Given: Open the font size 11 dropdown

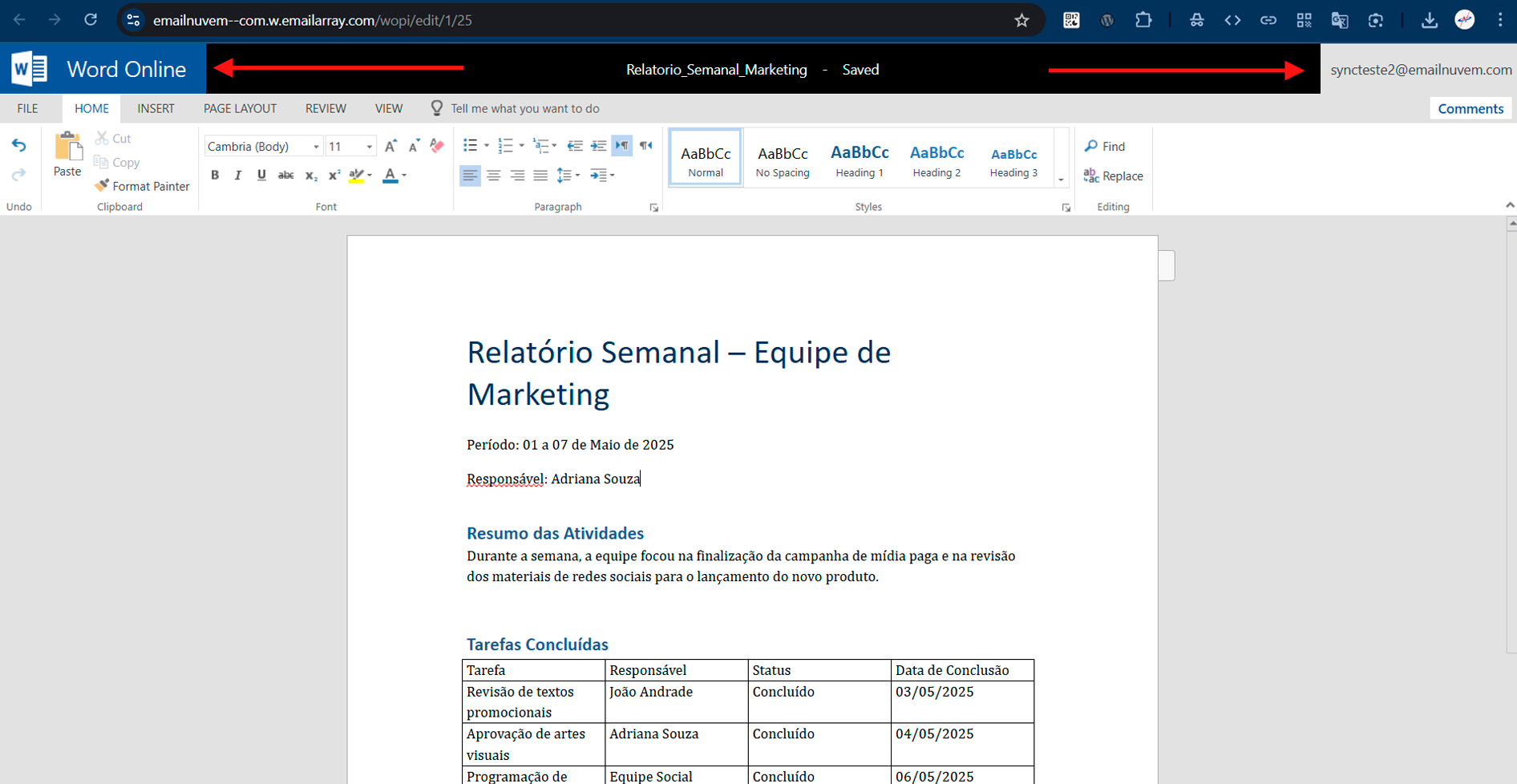Looking at the screenshot, I should click(x=369, y=147).
